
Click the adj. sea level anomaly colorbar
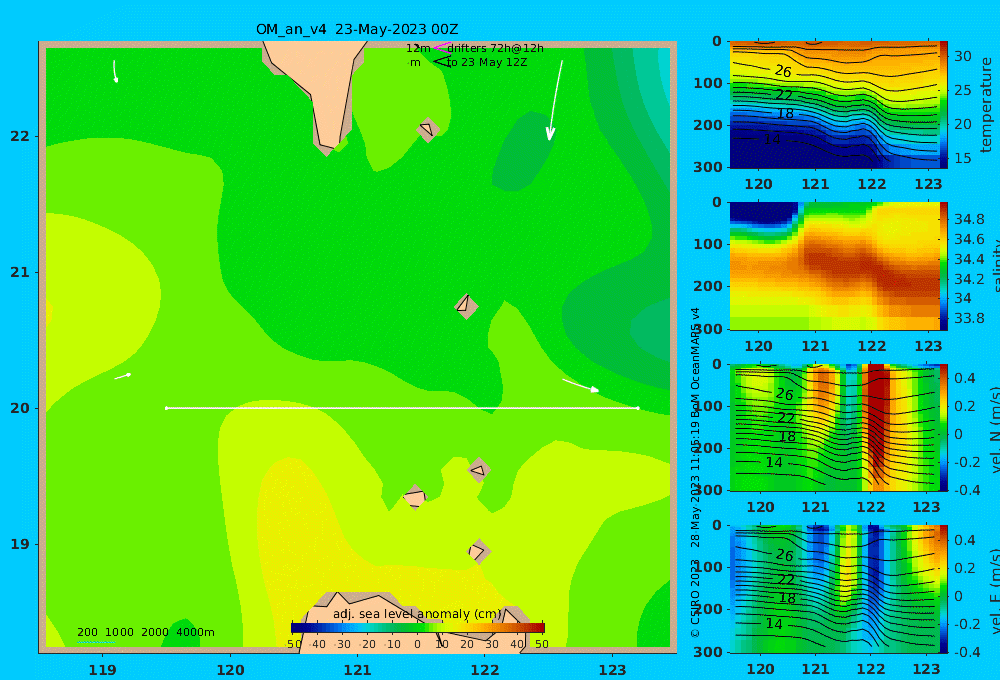point(418,627)
